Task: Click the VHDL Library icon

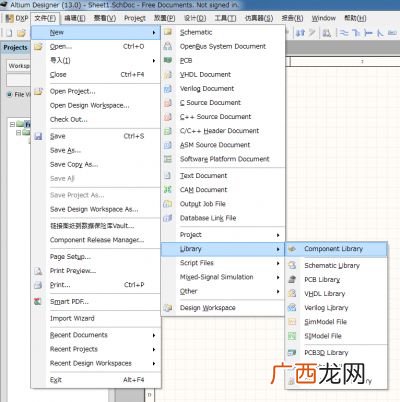Action: pos(292,293)
